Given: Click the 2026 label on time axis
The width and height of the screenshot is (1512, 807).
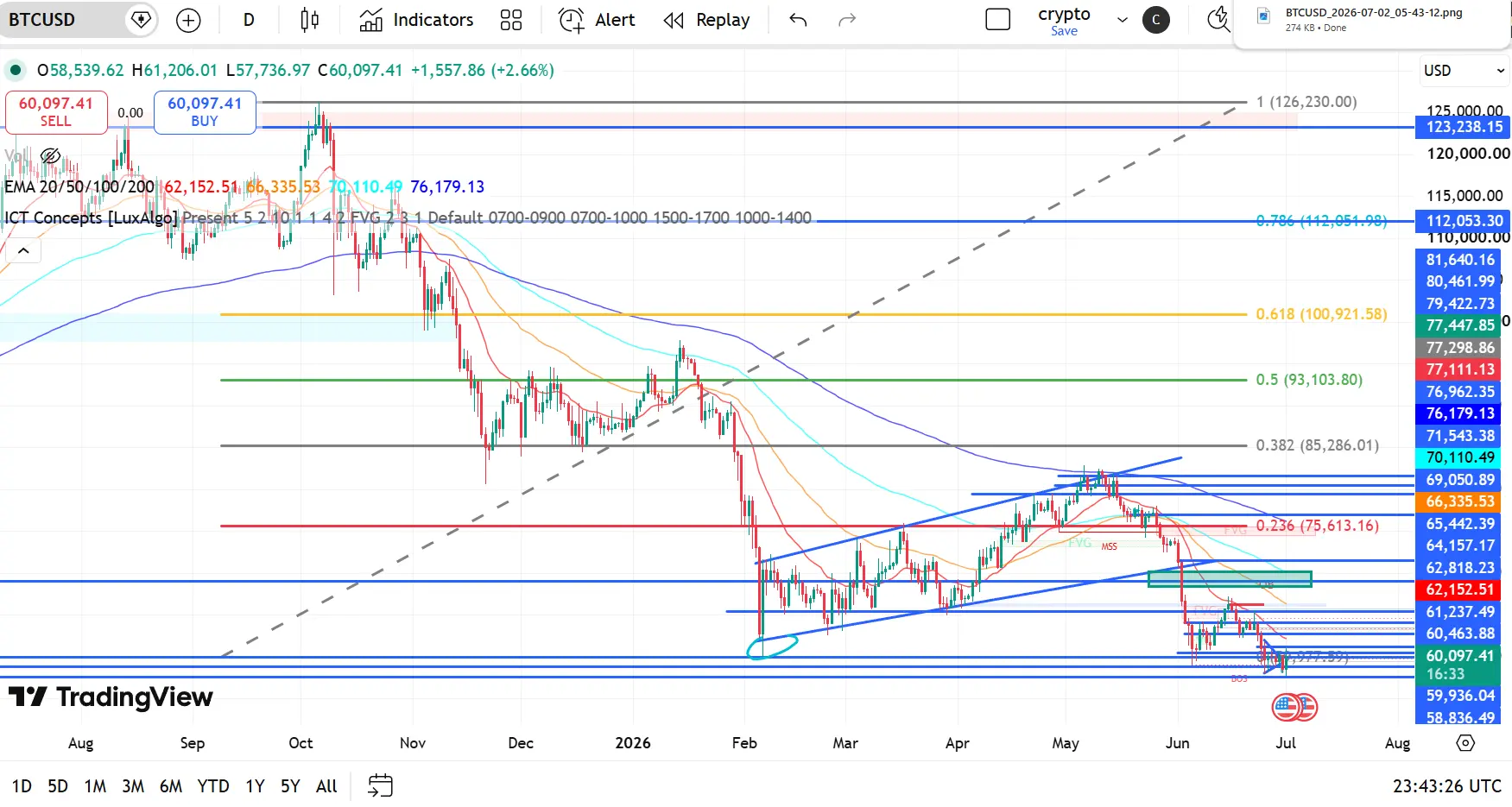Looking at the screenshot, I should pos(633,743).
